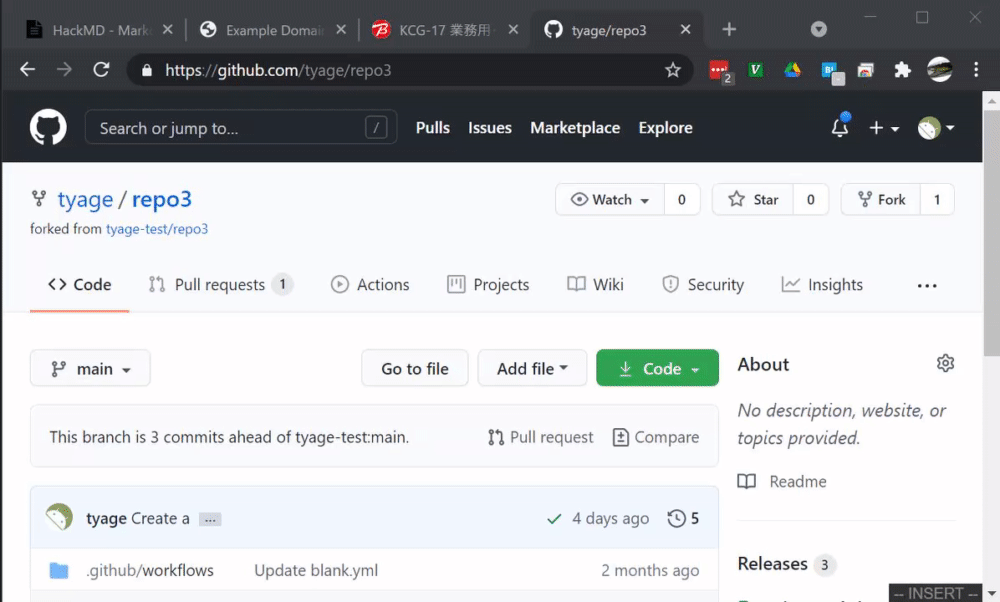
Task: Open notifications via the bell icon
Action: pyautogui.click(x=839, y=127)
